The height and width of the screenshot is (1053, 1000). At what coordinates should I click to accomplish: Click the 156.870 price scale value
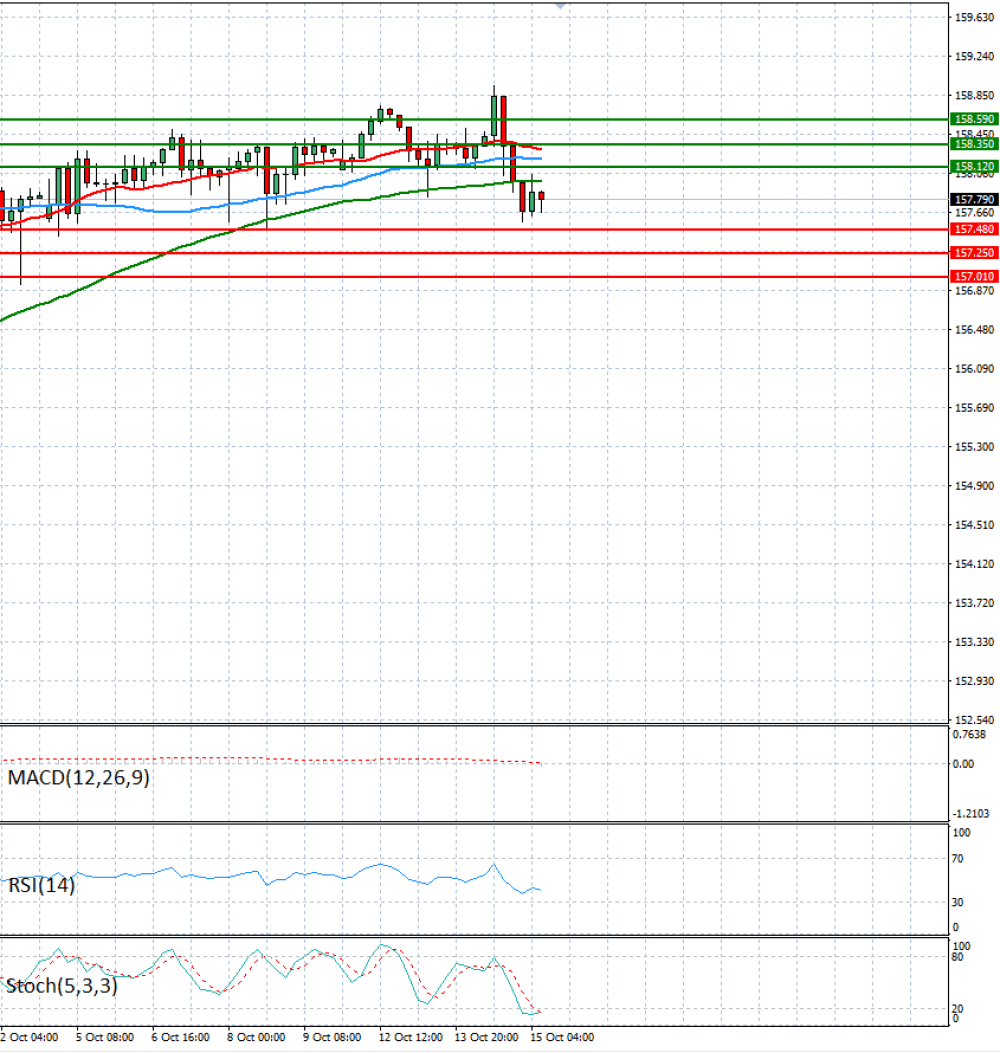click(x=974, y=291)
